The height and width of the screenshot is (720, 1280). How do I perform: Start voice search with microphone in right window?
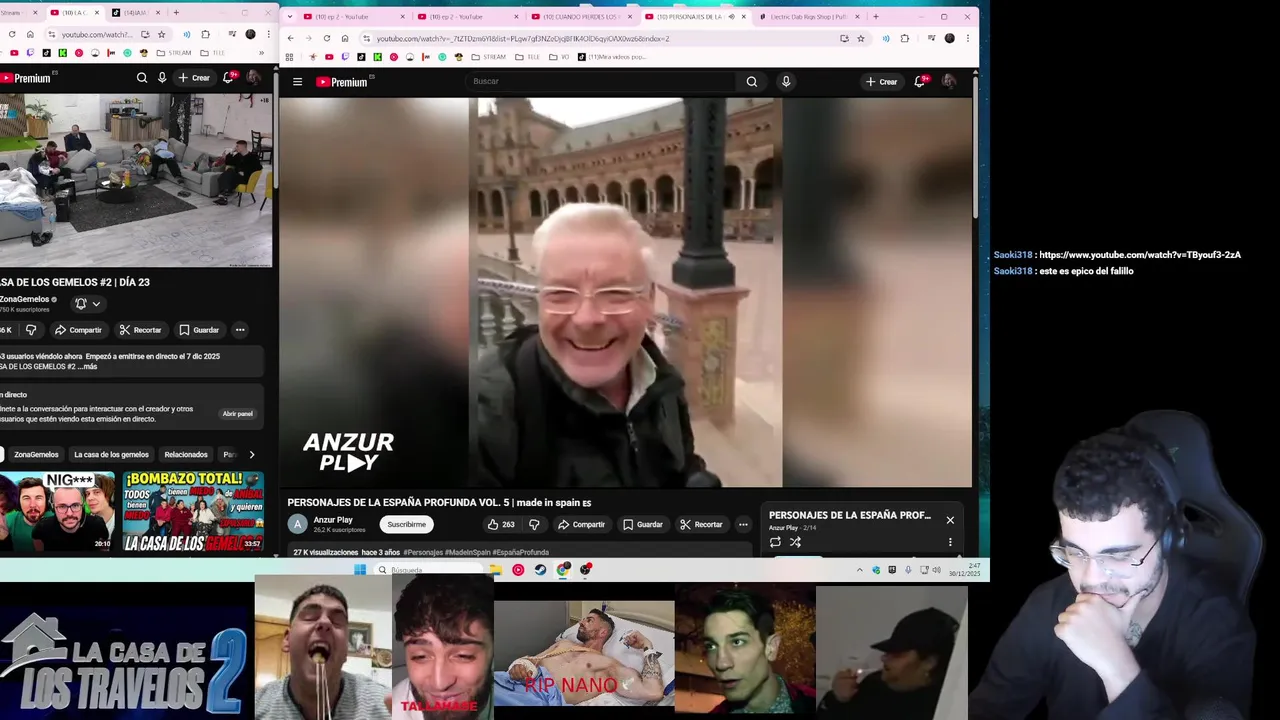click(x=786, y=82)
